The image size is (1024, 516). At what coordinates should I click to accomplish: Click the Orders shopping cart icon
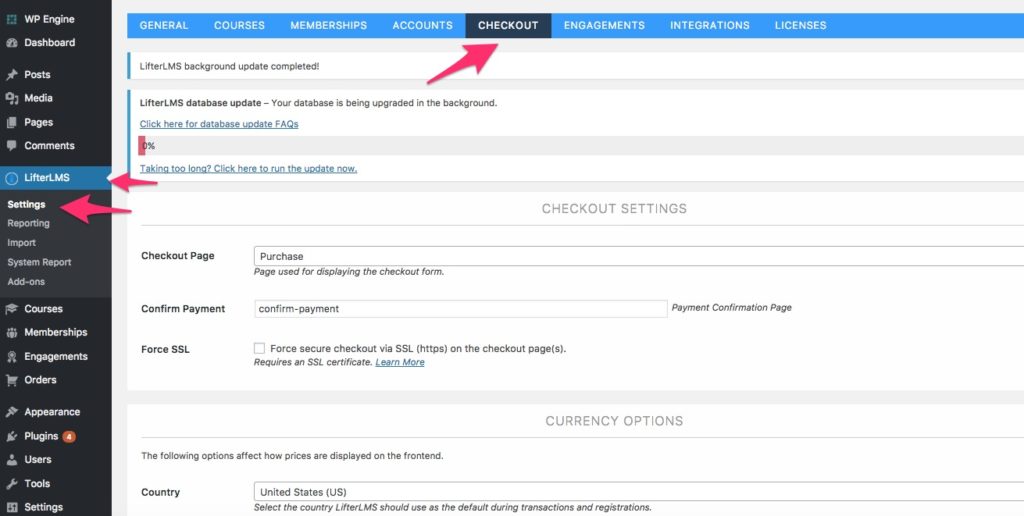point(11,380)
